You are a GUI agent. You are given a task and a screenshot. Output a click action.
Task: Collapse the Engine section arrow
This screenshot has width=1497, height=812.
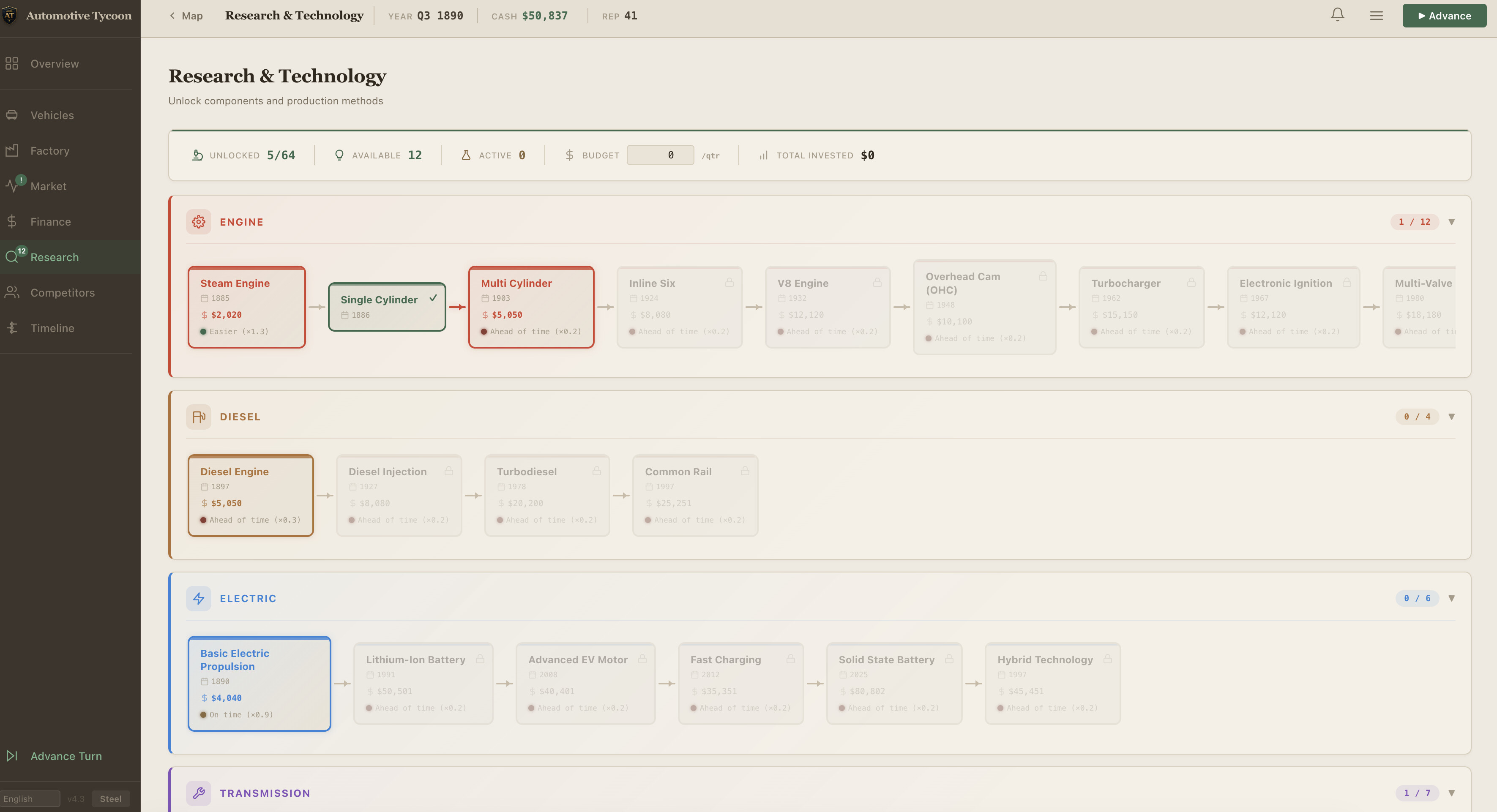pos(1452,222)
